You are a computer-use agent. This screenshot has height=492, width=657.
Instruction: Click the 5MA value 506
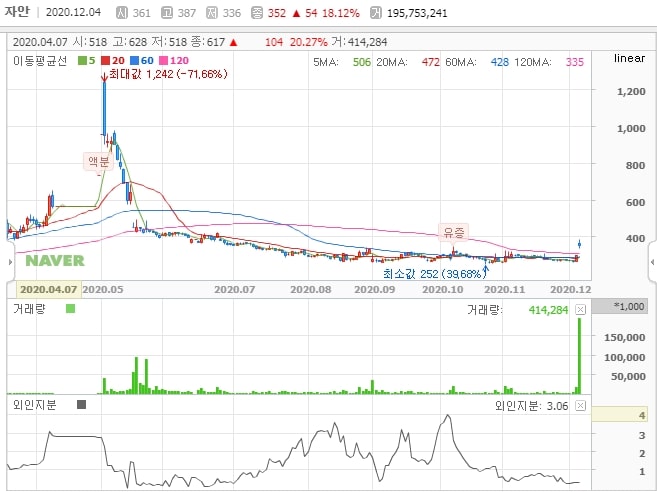click(x=362, y=62)
